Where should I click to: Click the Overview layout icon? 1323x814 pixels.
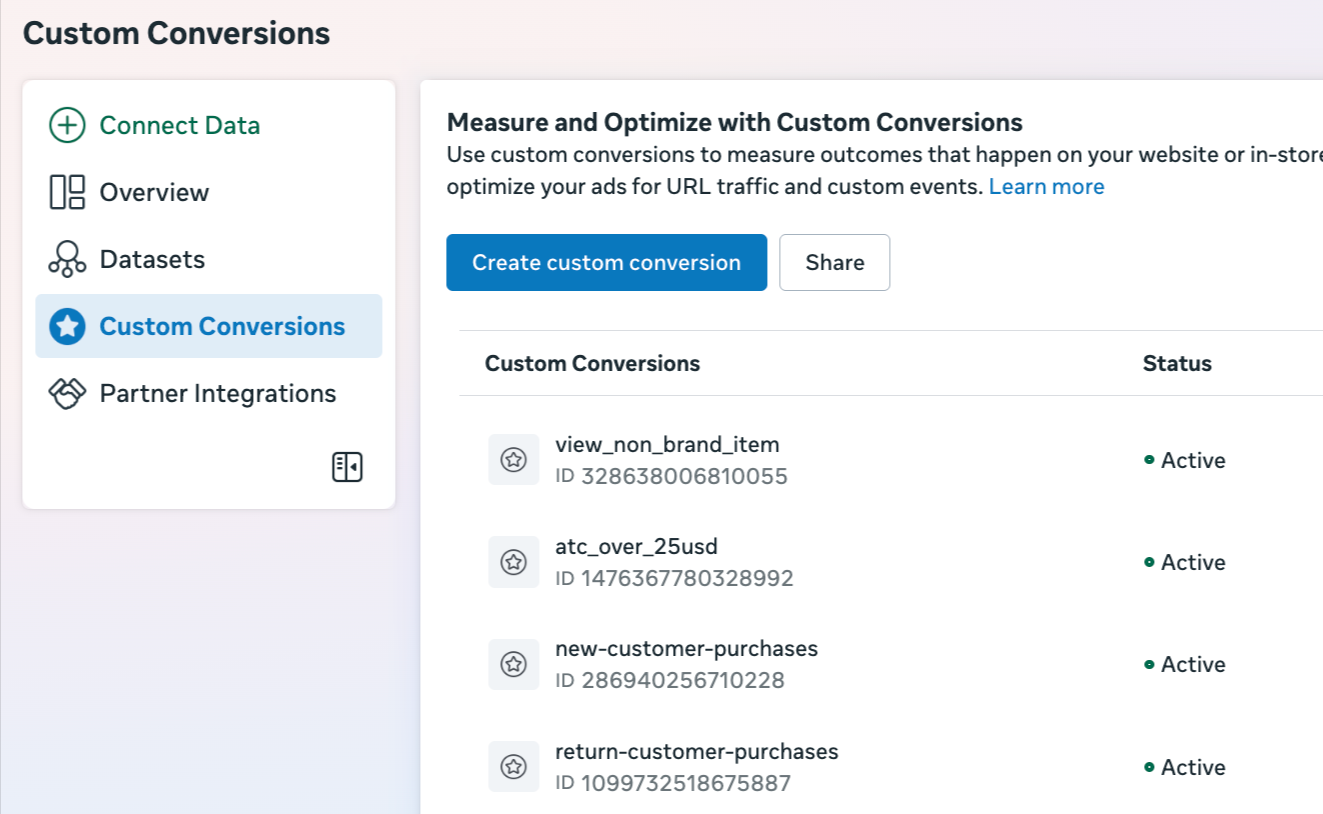pos(67,192)
